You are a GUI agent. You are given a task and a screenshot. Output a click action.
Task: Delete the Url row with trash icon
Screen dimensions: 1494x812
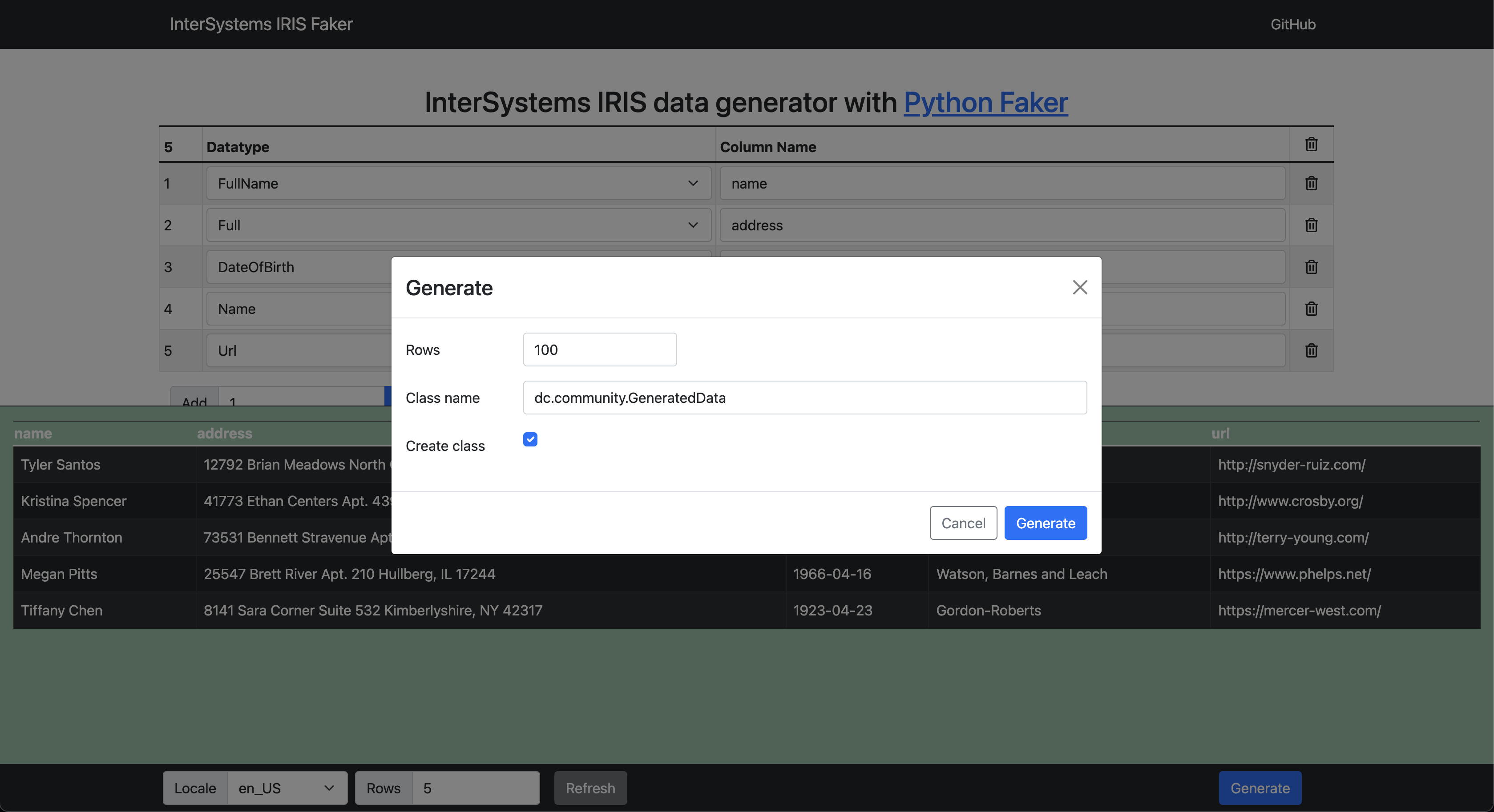point(1311,351)
